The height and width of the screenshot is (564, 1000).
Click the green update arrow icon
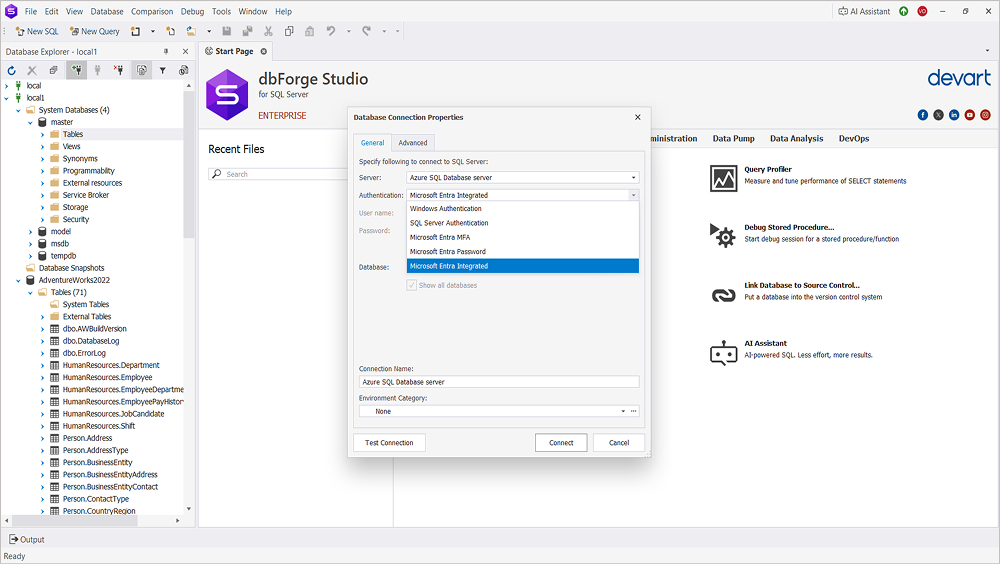point(904,11)
